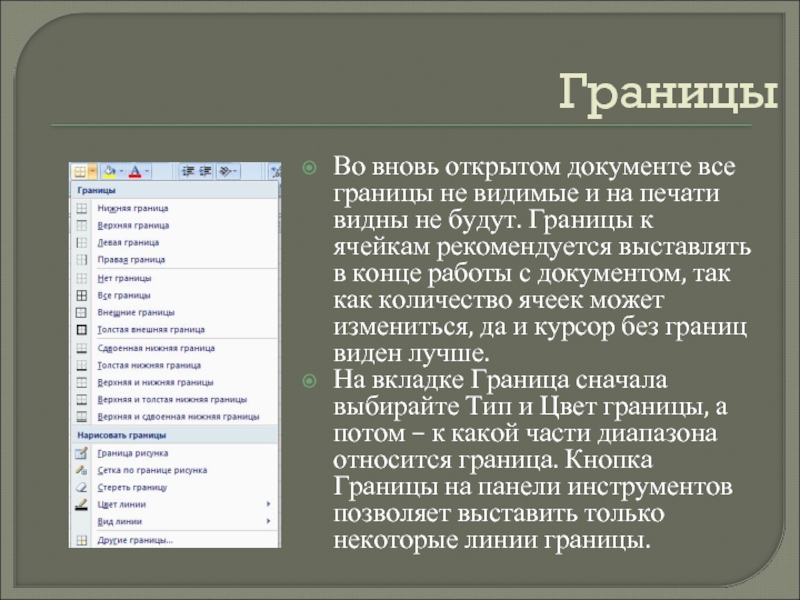This screenshot has height=600, width=800.
Task: Expand the Цвет линии submenu
Action: tap(268, 504)
